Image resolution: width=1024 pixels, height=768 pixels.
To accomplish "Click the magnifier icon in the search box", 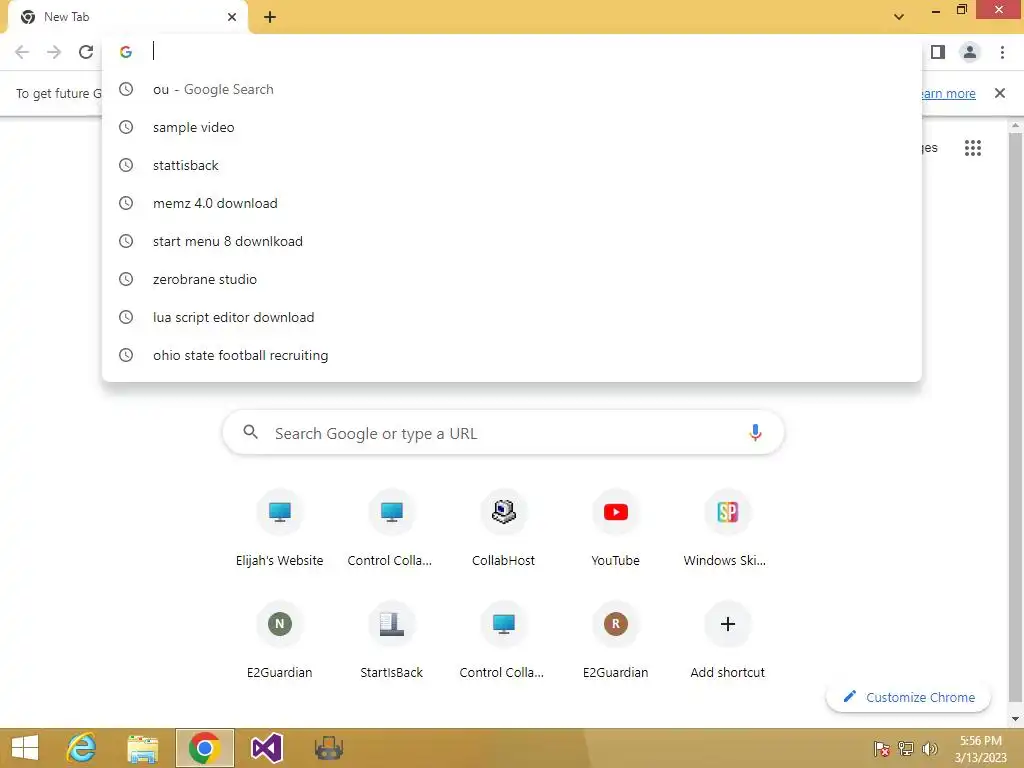I will (x=250, y=432).
